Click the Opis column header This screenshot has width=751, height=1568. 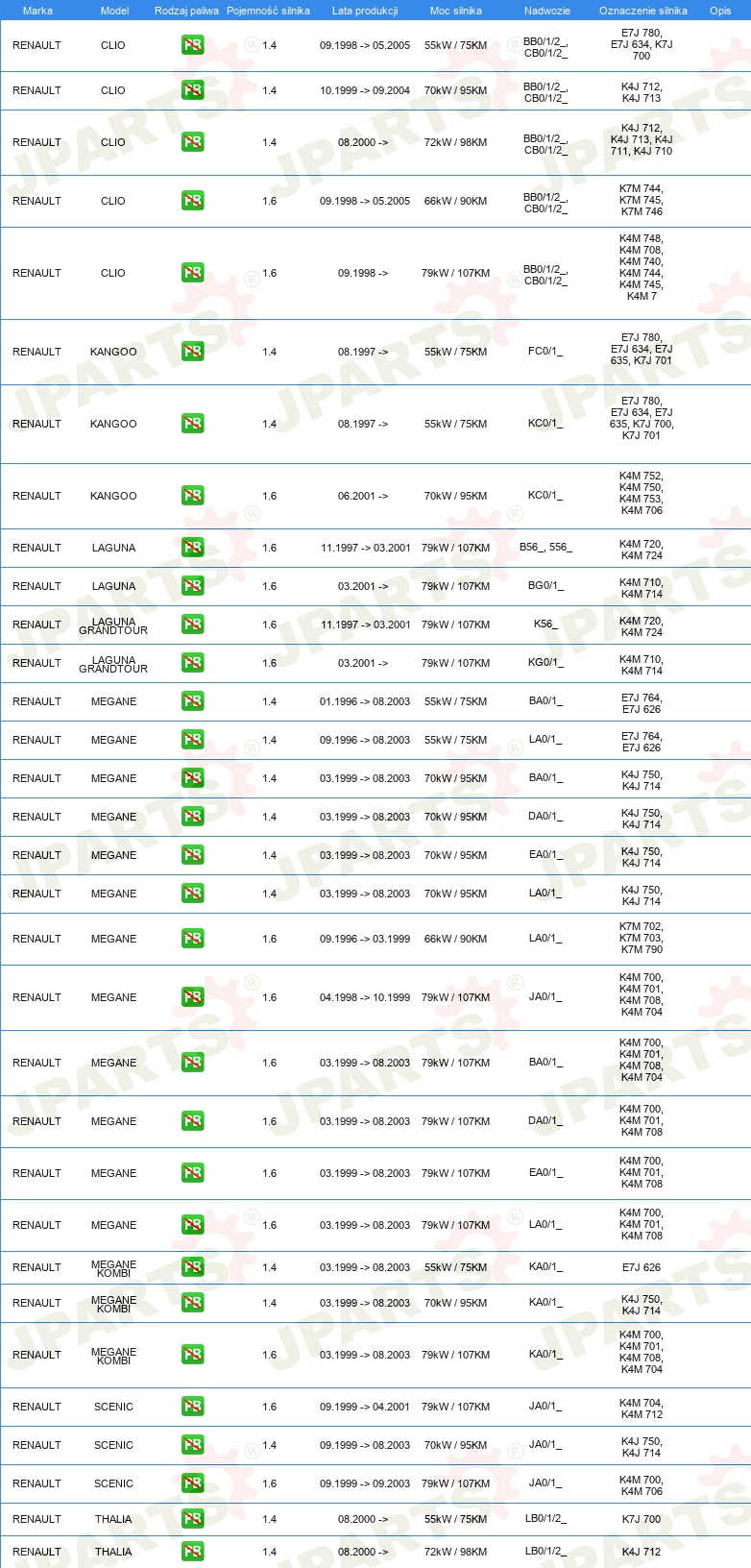point(720,11)
